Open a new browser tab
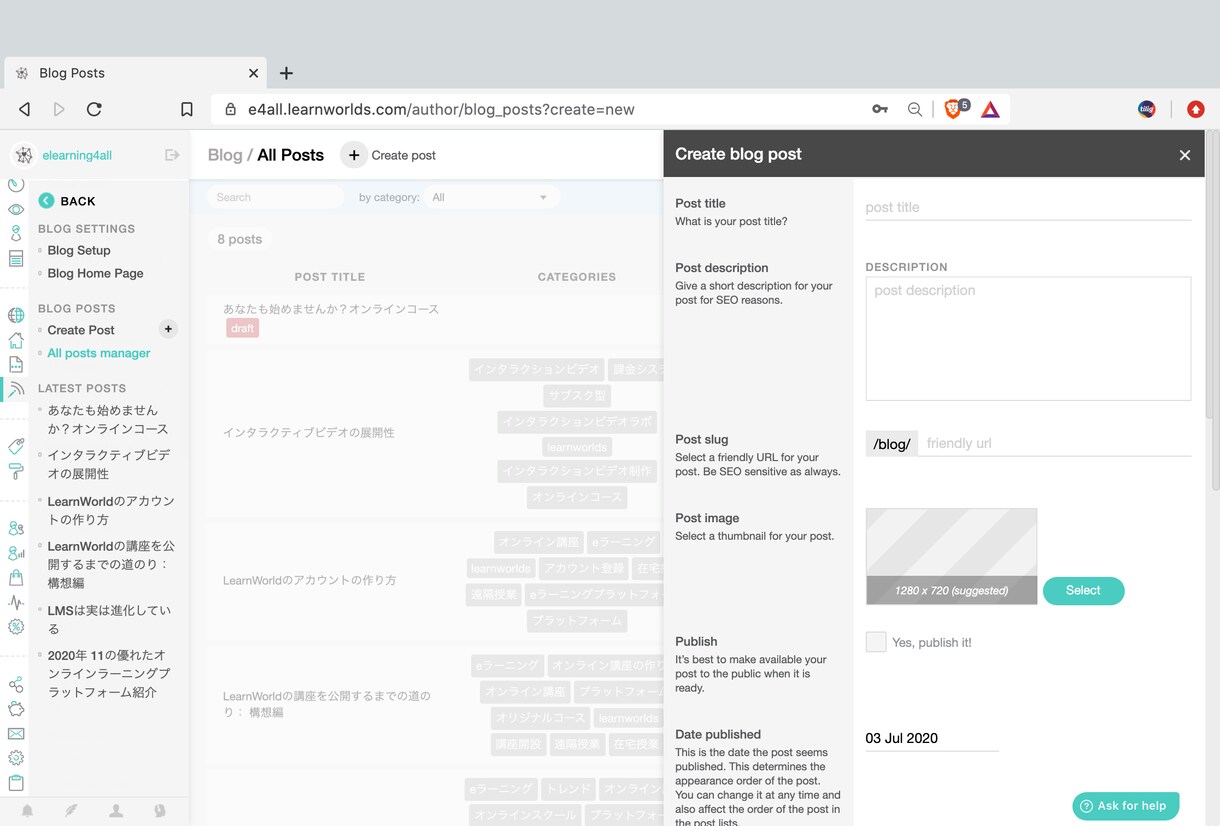The width and height of the screenshot is (1220, 826). pyautogui.click(x=286, y=73)
